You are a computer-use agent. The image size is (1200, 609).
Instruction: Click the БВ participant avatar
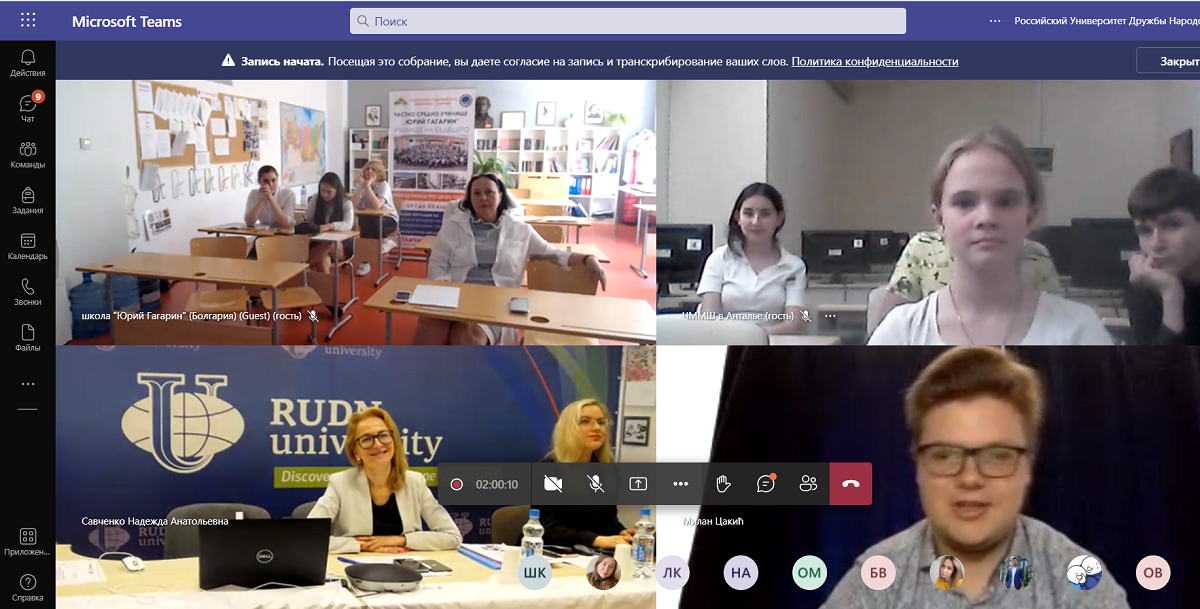[x=878, y=573]
